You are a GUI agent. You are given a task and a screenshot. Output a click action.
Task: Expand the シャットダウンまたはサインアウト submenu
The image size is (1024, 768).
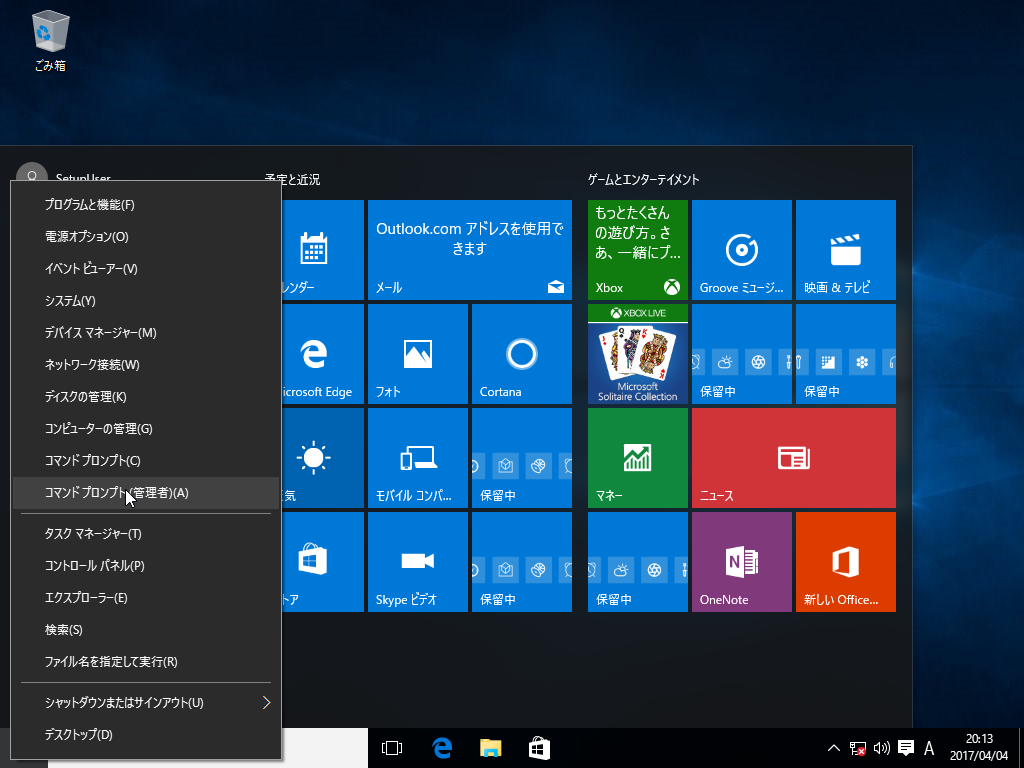146,703
